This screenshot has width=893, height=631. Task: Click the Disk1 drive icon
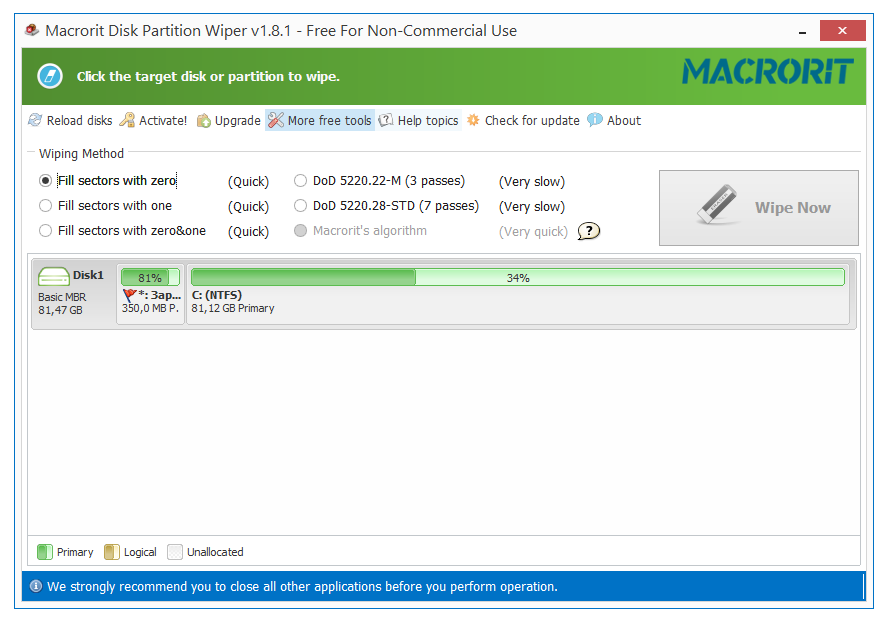coord(54,277)
